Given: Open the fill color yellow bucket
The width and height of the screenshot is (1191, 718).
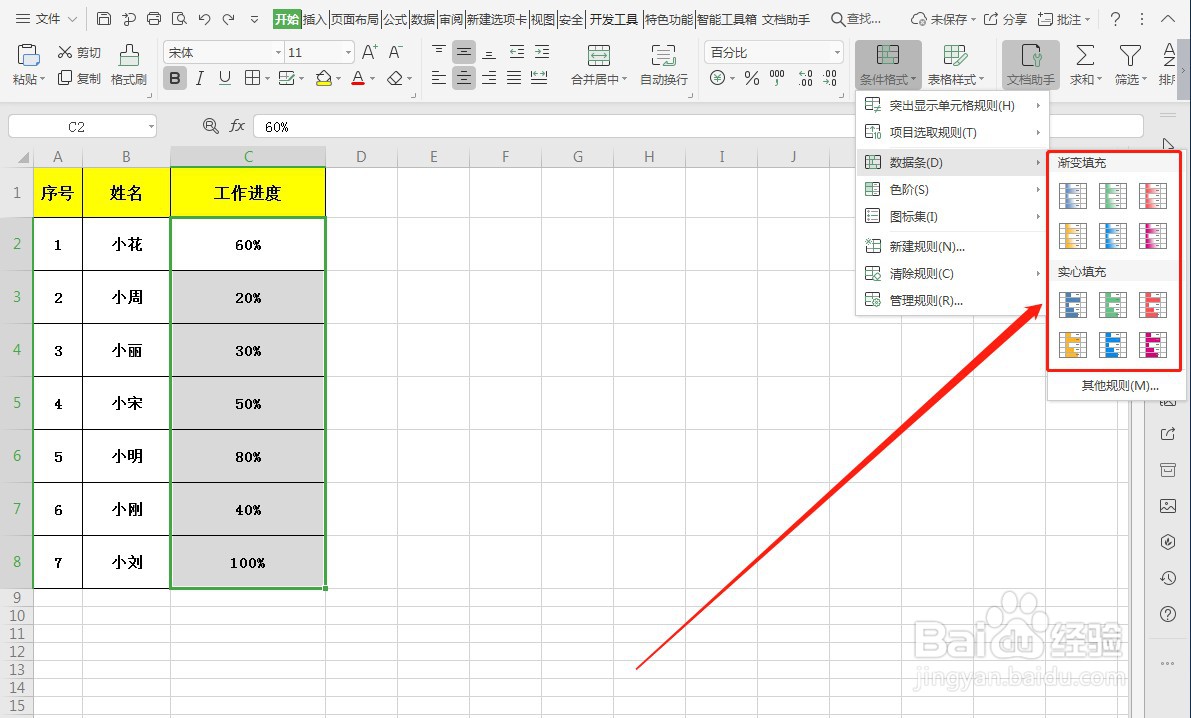Looking at the screenshot, I should coord(324,78).
